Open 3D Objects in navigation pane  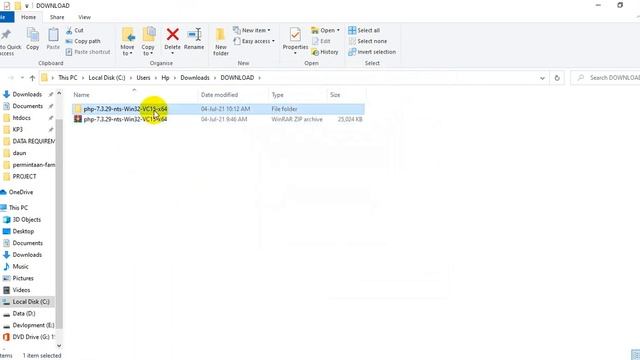[x=27, y=220]
